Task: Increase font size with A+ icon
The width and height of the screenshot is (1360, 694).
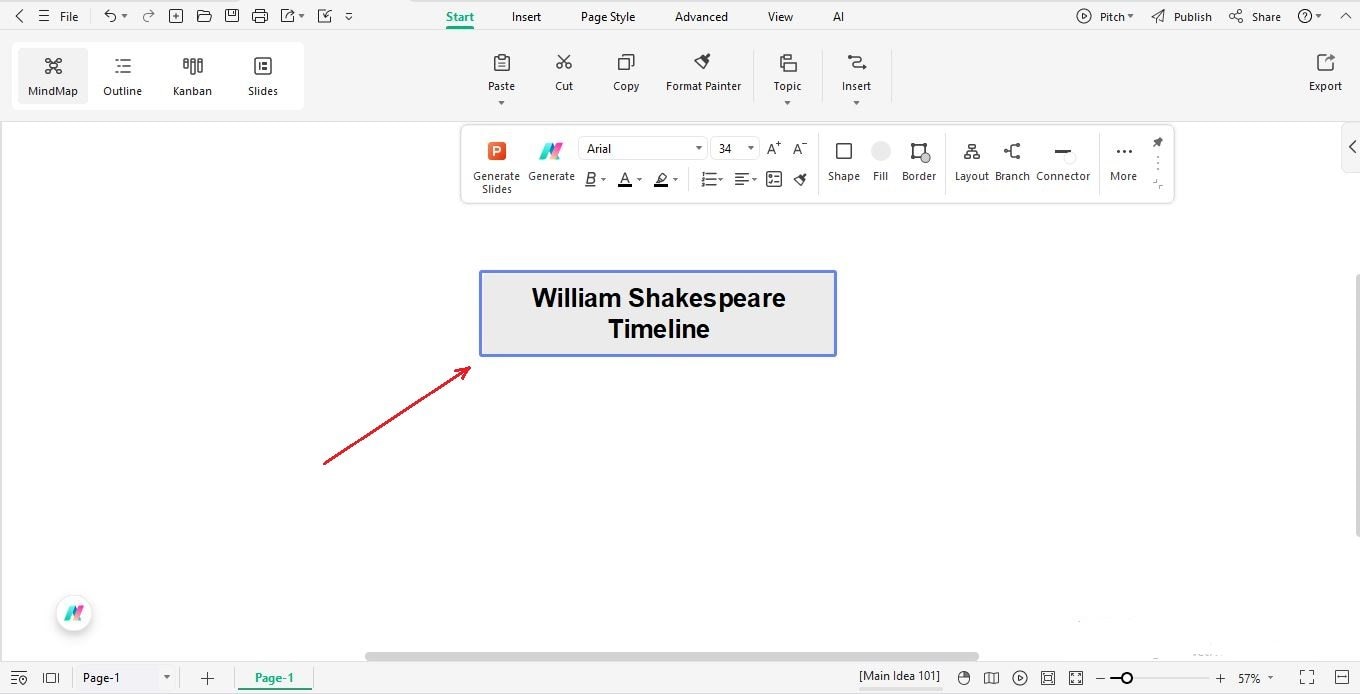Action: 773,148
